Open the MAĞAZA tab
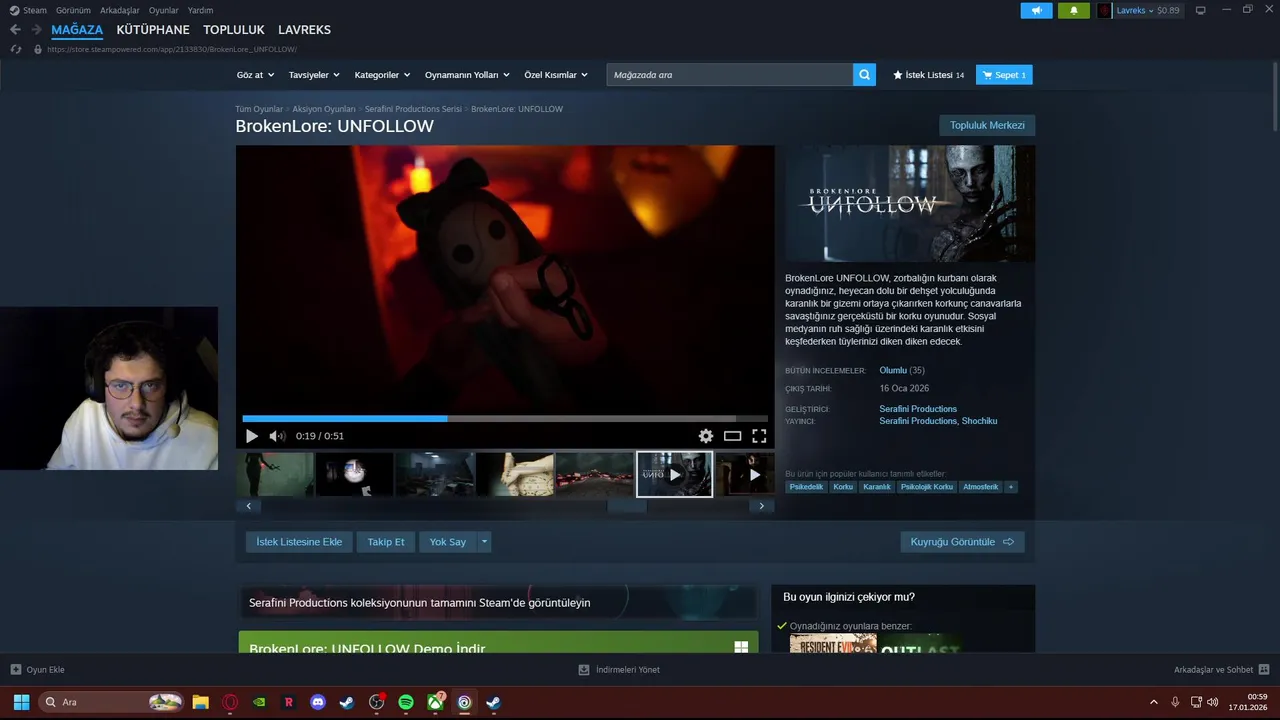This screenshot has height=720, width=1280. (x=77, y=30)
